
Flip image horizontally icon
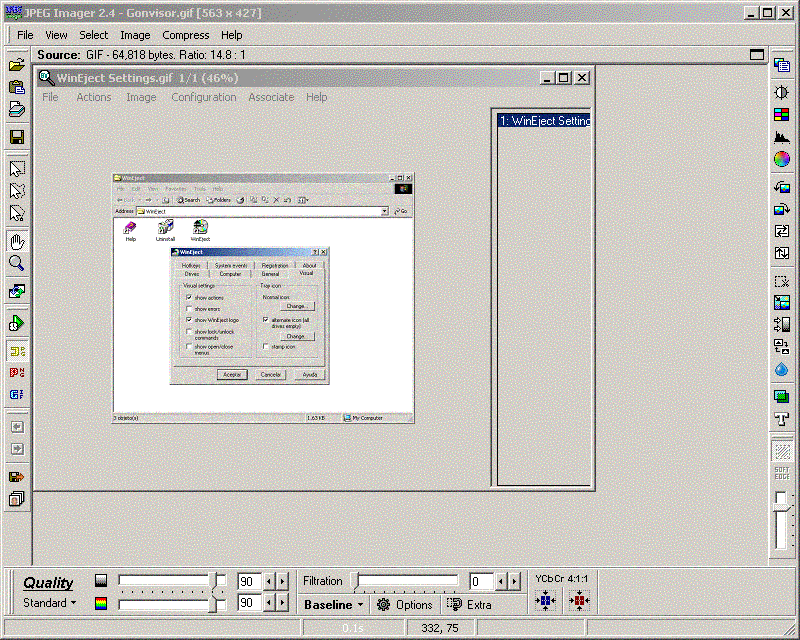782,231
